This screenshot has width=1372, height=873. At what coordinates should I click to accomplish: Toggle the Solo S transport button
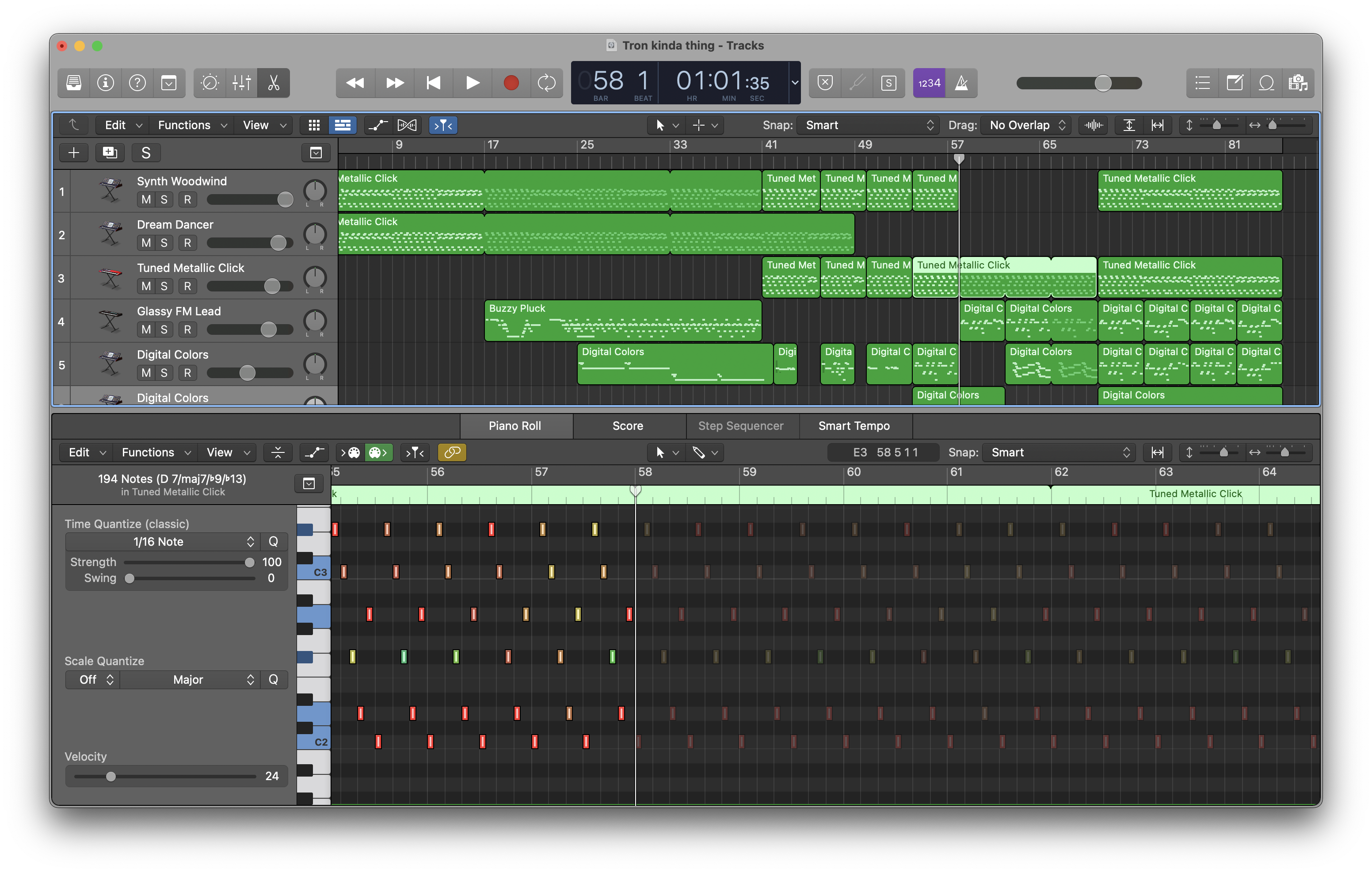pyautogui.click(x=889, y=83)
